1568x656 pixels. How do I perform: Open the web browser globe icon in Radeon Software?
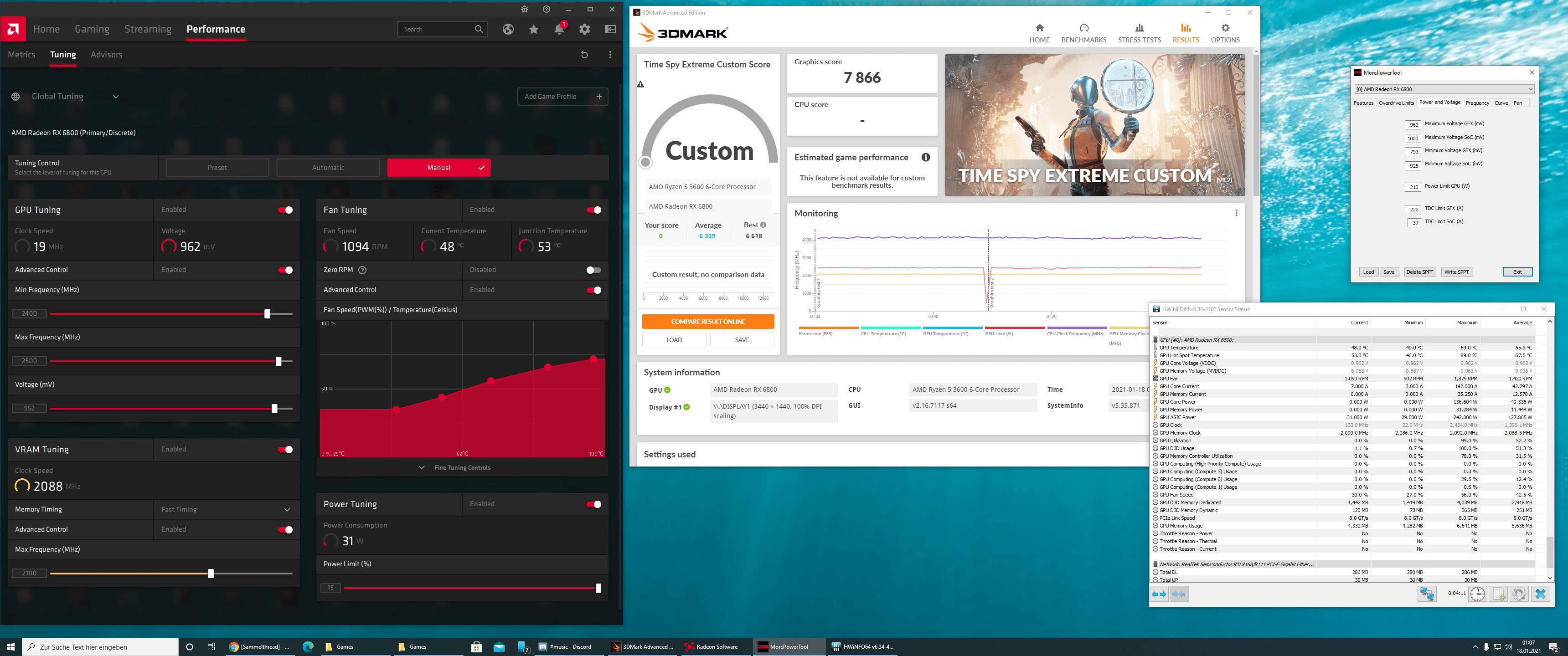(x=508, y=29)
